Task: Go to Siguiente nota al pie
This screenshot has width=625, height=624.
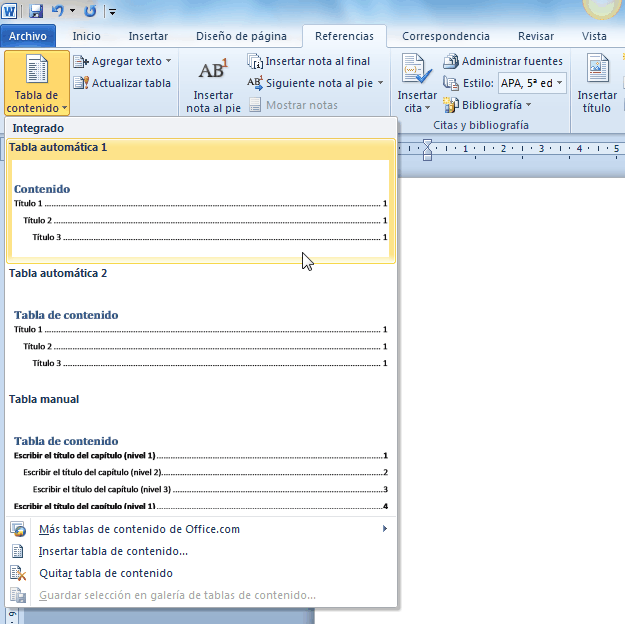Action: 311,83
